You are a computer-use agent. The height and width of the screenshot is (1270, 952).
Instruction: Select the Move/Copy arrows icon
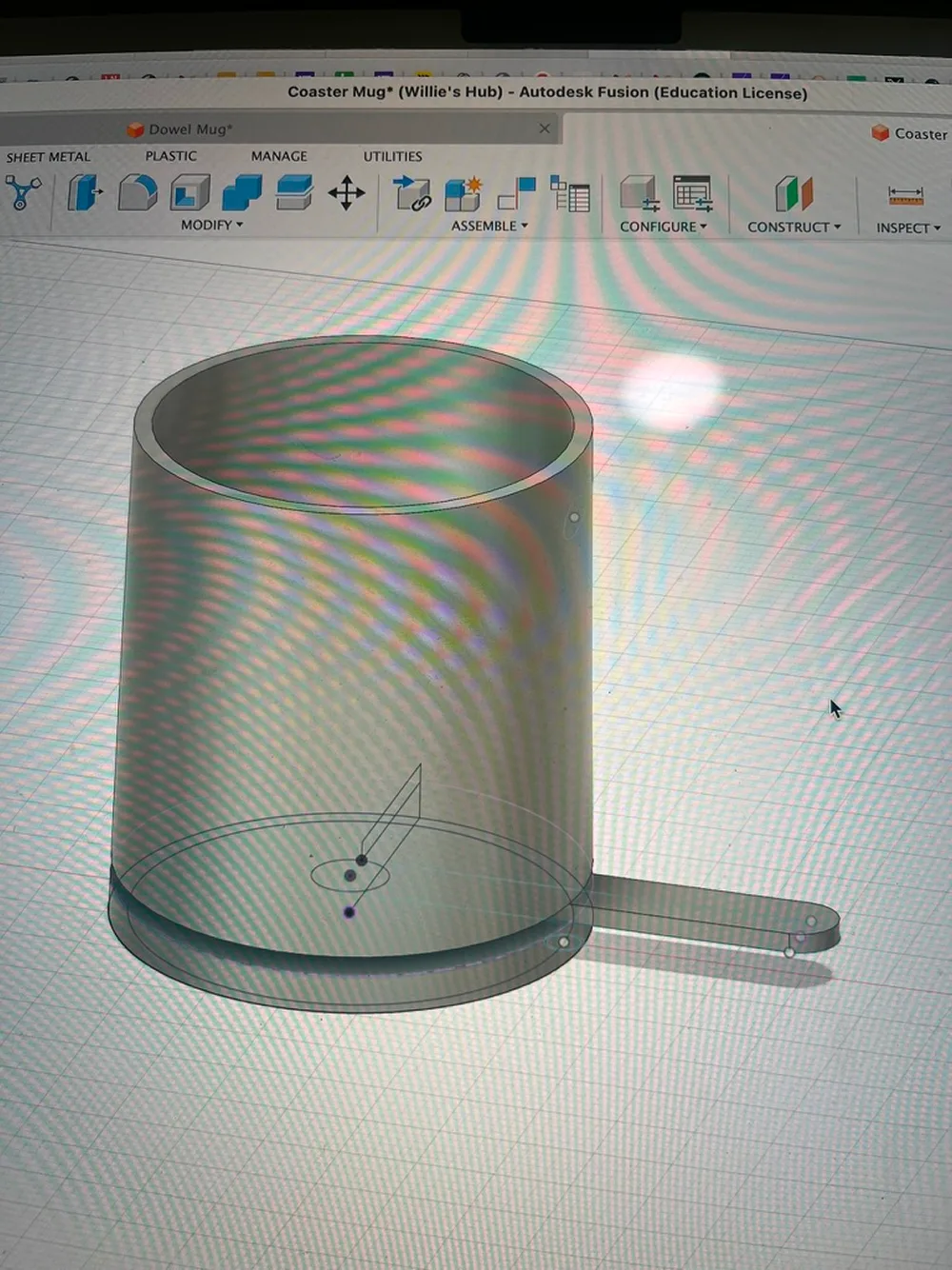click(x=347, y=193)
